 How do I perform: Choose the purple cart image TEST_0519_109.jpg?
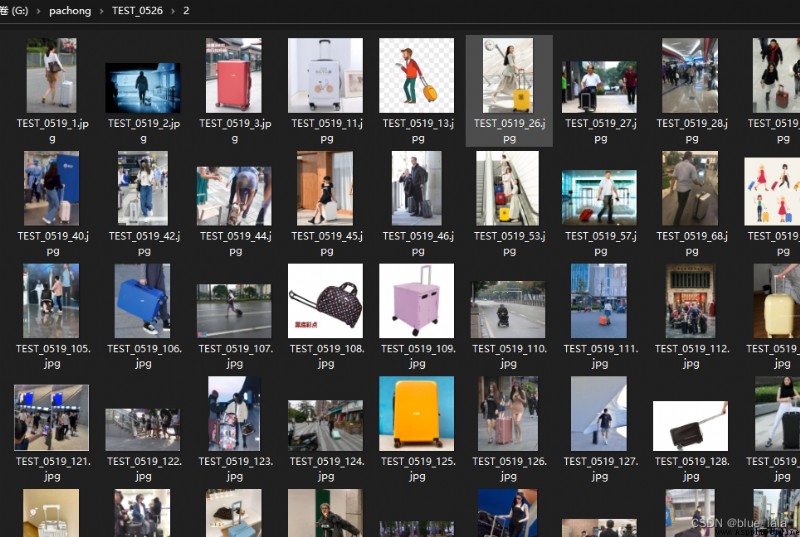pyautogui.click(x=416, y=301)
